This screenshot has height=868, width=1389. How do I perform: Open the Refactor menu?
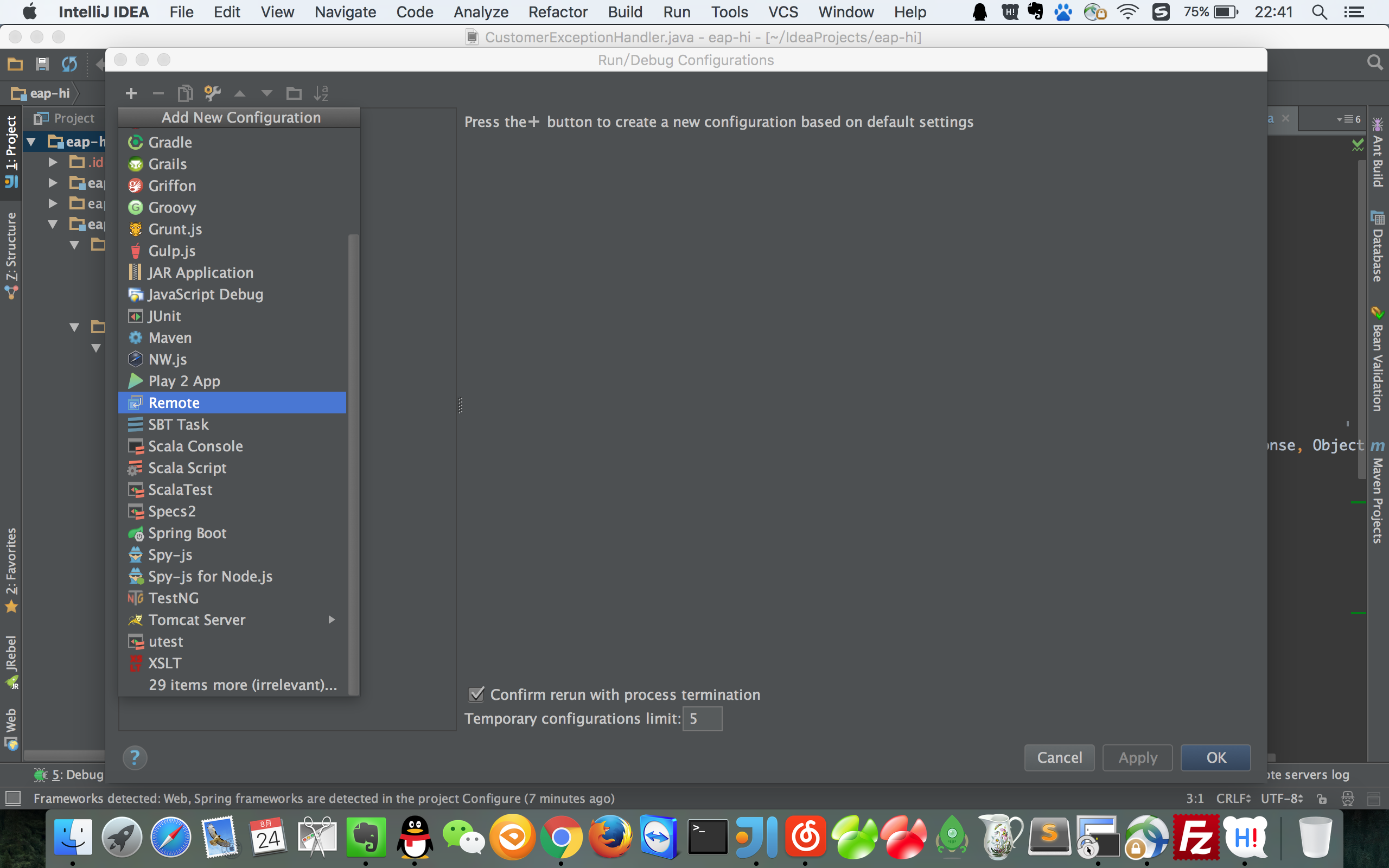click(x=557, y=12)
